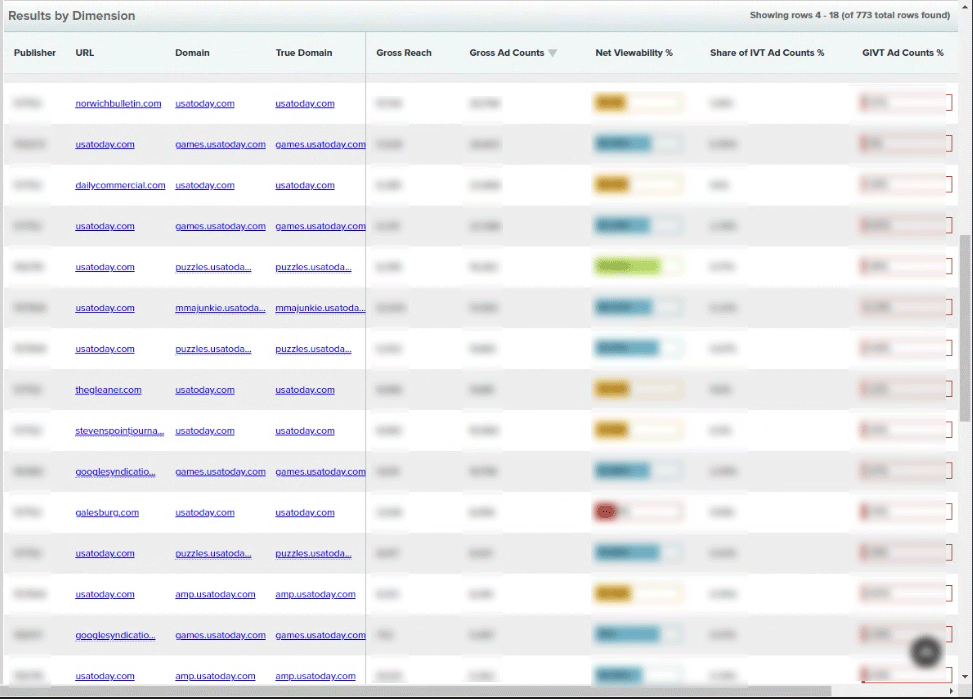Click the Showing rows 4 - 18 text
This screenshot has height=699, width=973.
coord(850,15)
